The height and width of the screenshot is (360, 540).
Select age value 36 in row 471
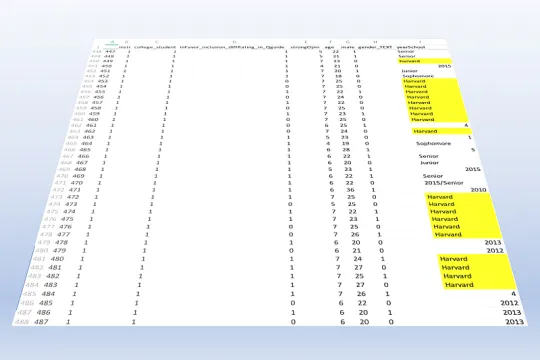coord(350,190)
